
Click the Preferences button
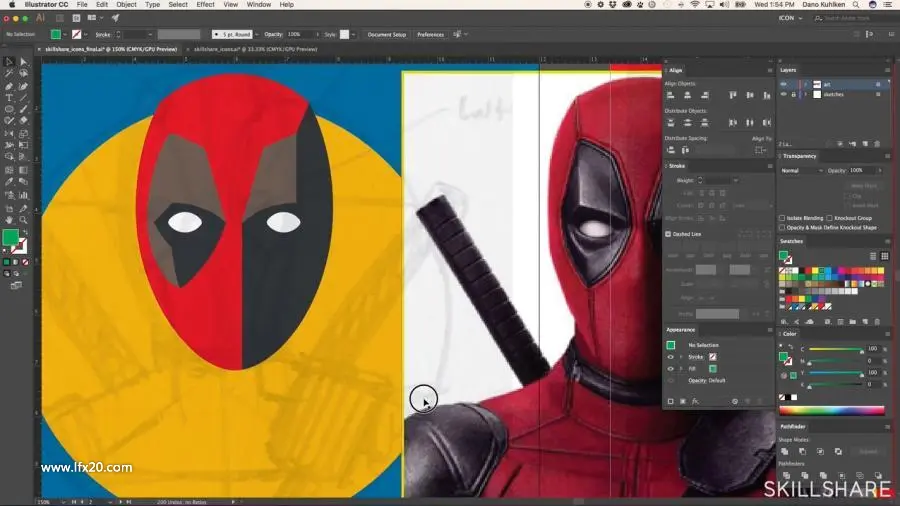pyautogui.click(x=430, y=34)
